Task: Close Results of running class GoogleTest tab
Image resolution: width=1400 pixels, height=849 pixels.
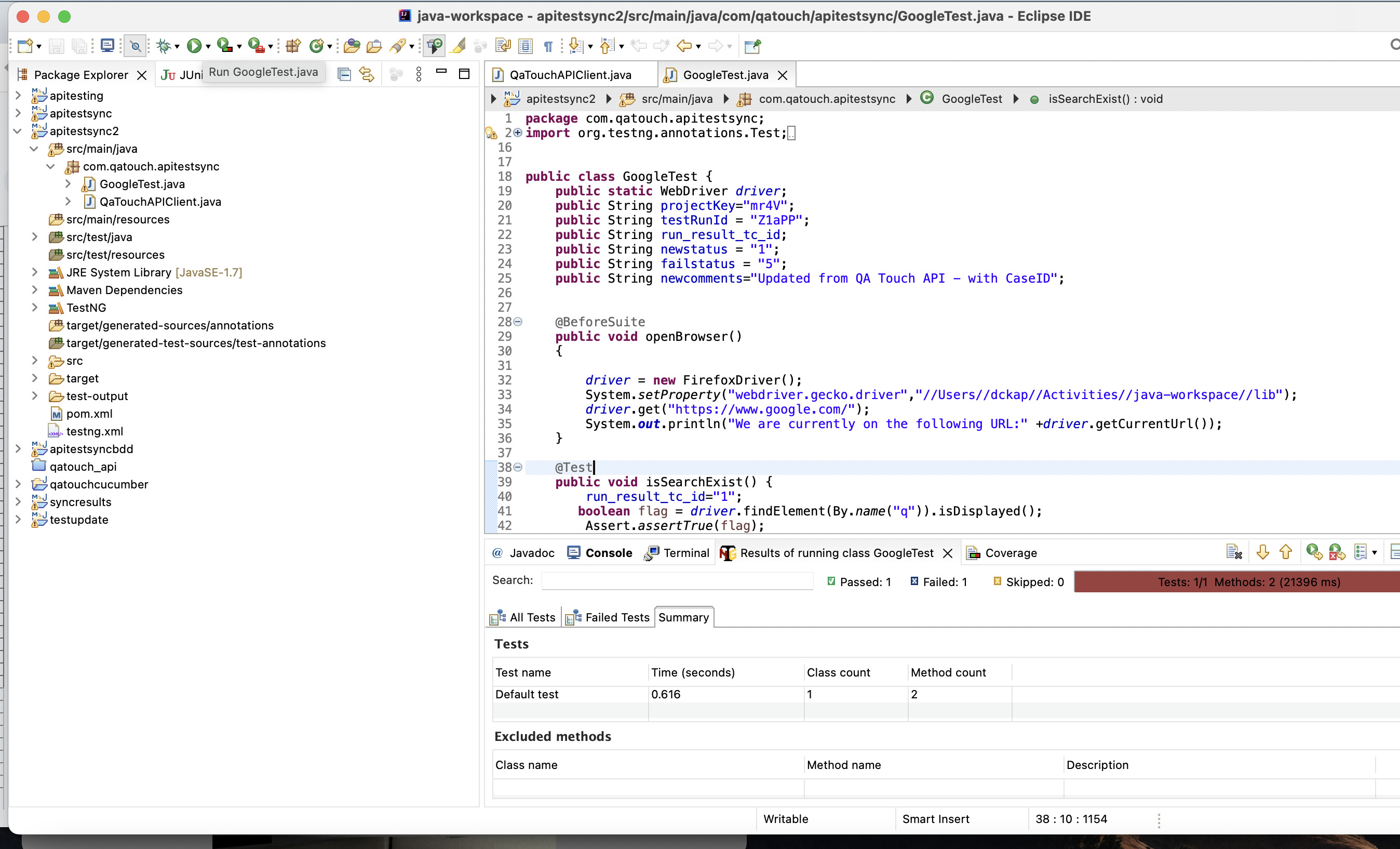Action: click(947, 553)
